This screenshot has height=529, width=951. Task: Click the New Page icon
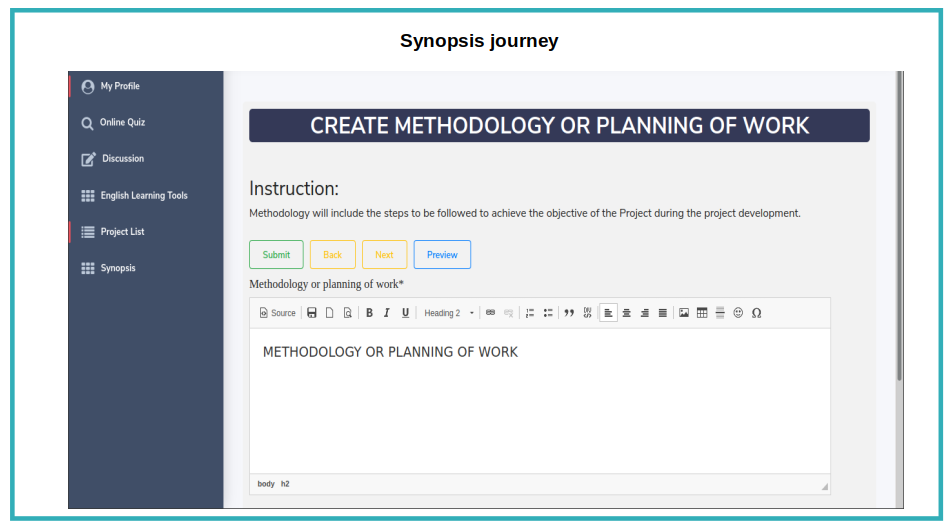[329, 313]
